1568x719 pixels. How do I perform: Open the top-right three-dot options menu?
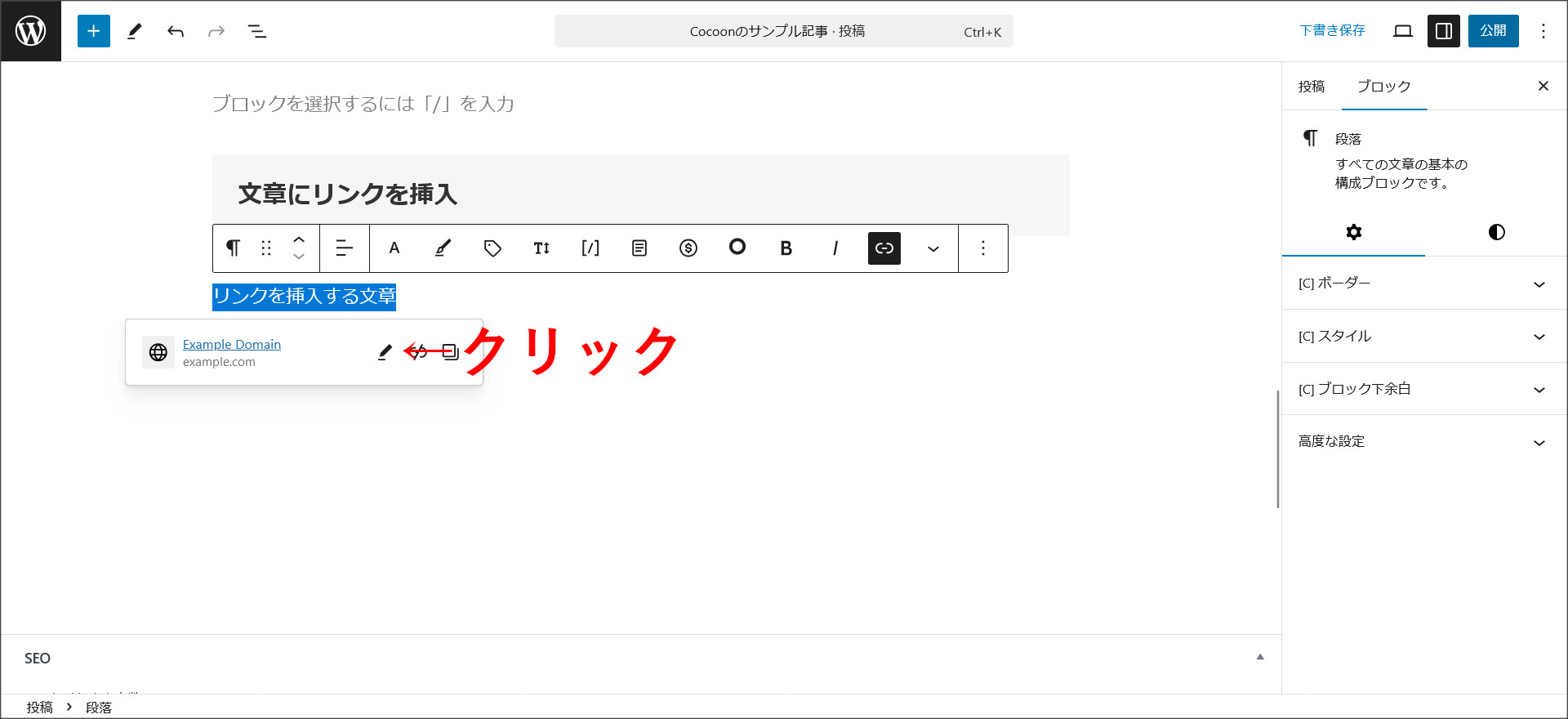[x=1543, y=31]
